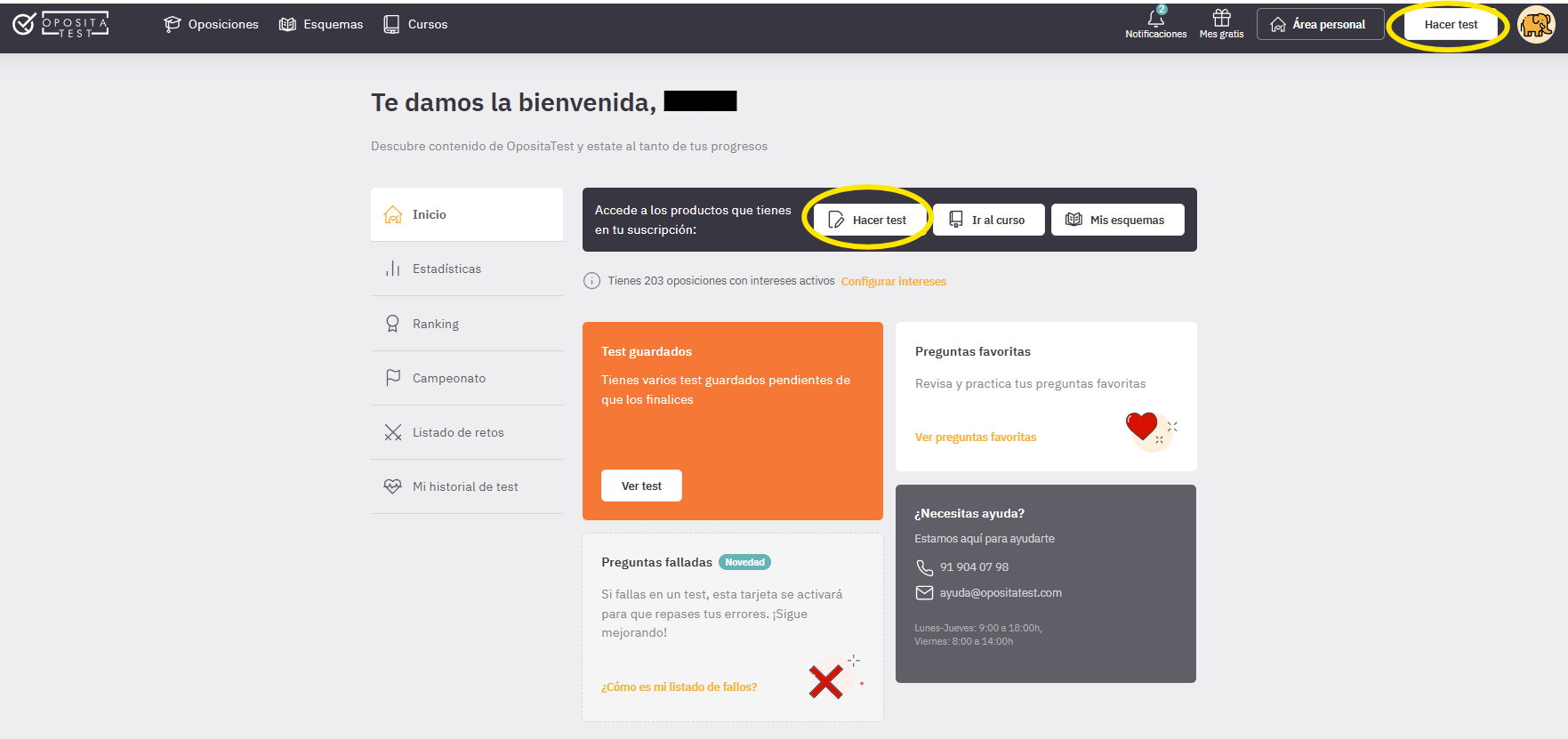Click the red heart favorites icon
This screenshot has height=739, width=1568.
click(x=1142, y=426)
